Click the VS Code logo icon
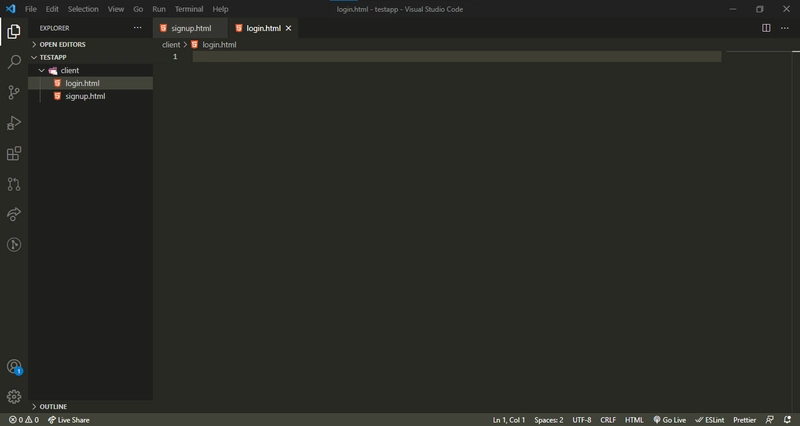The width and height of the screenshot is (800, 426). tap(10, 9)
